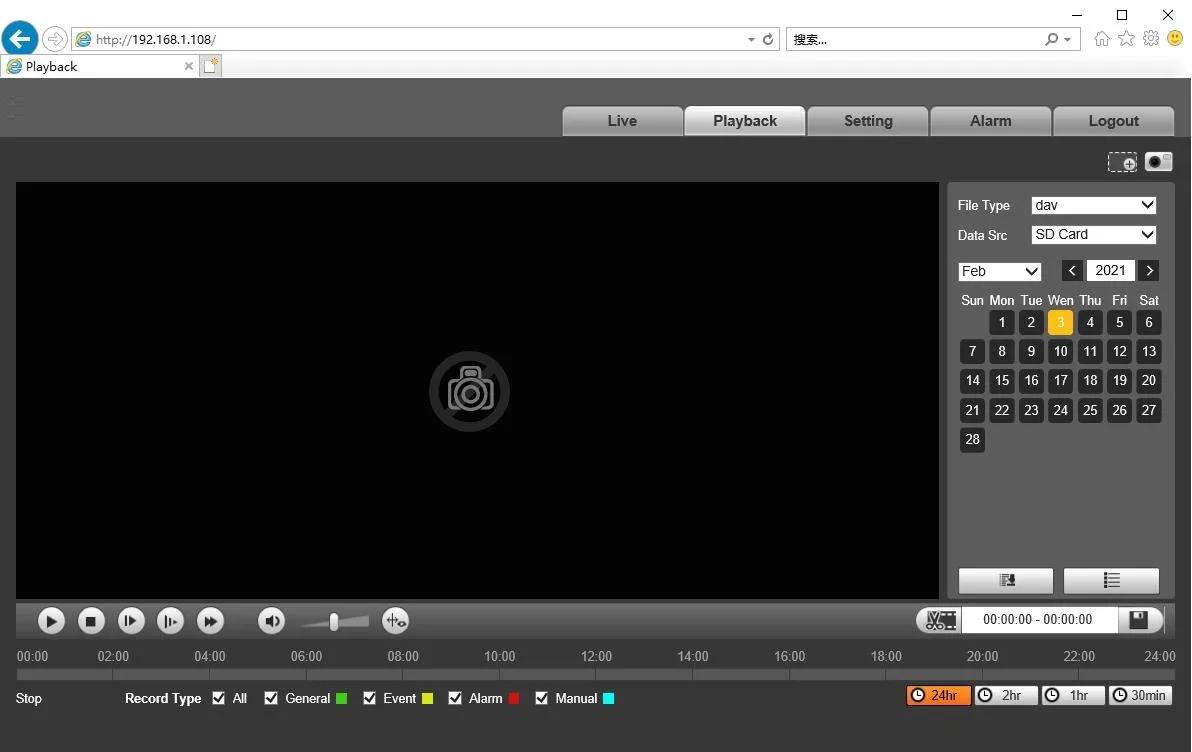Set the timeline scale to 1hr

(x=1073, y=696)
